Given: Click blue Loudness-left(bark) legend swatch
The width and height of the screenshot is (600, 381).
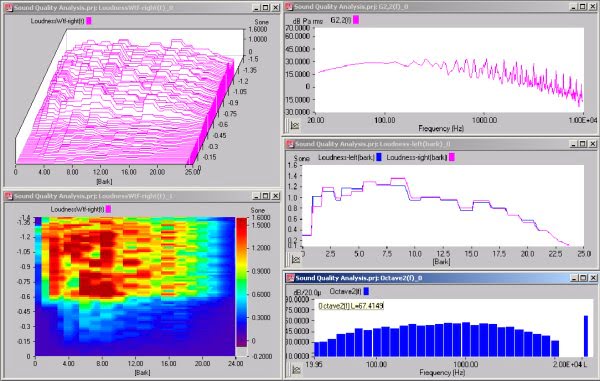Looking at the screenshot, I should click(x=379, y=157).
